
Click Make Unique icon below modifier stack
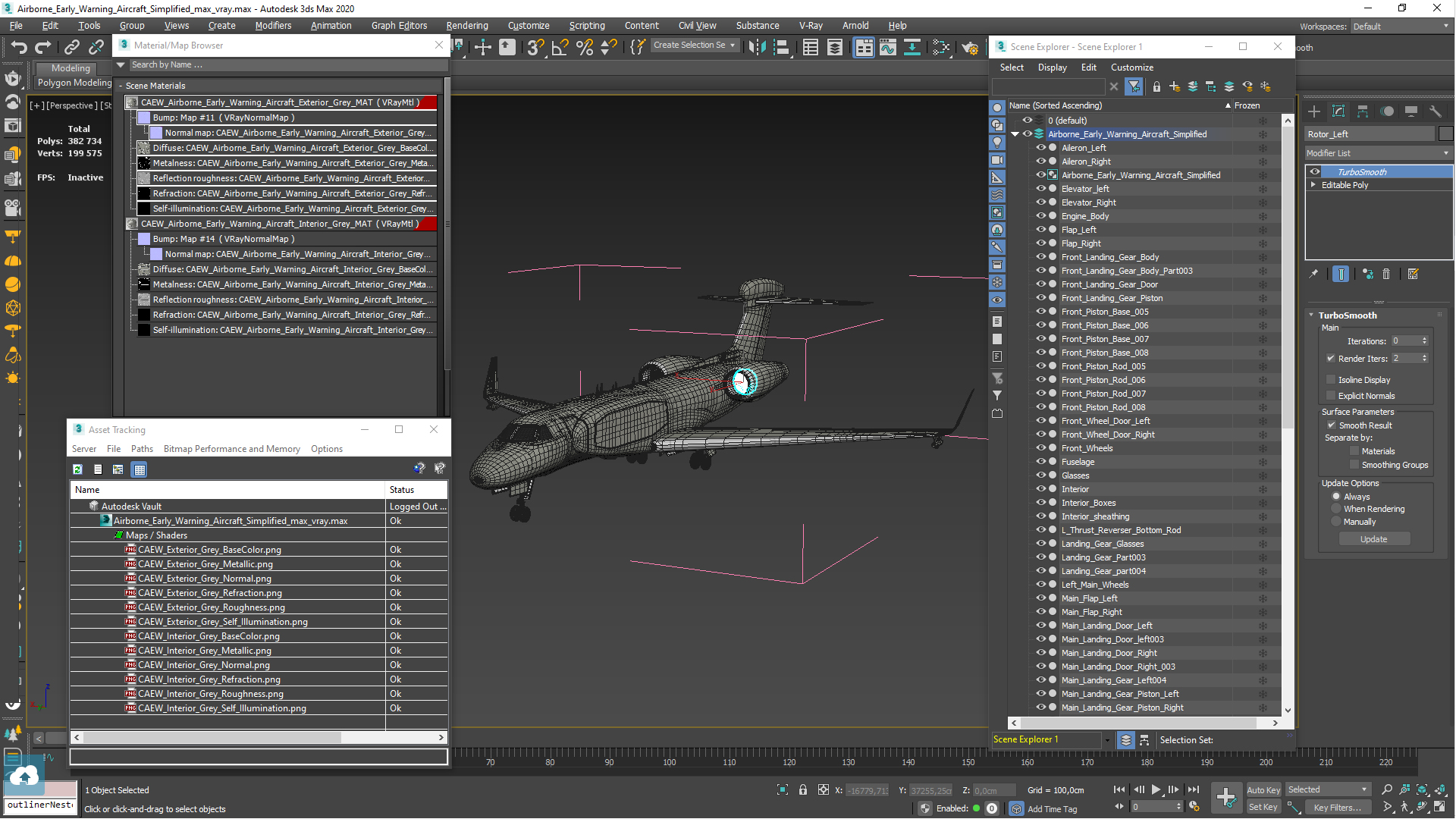point(1367,274)
